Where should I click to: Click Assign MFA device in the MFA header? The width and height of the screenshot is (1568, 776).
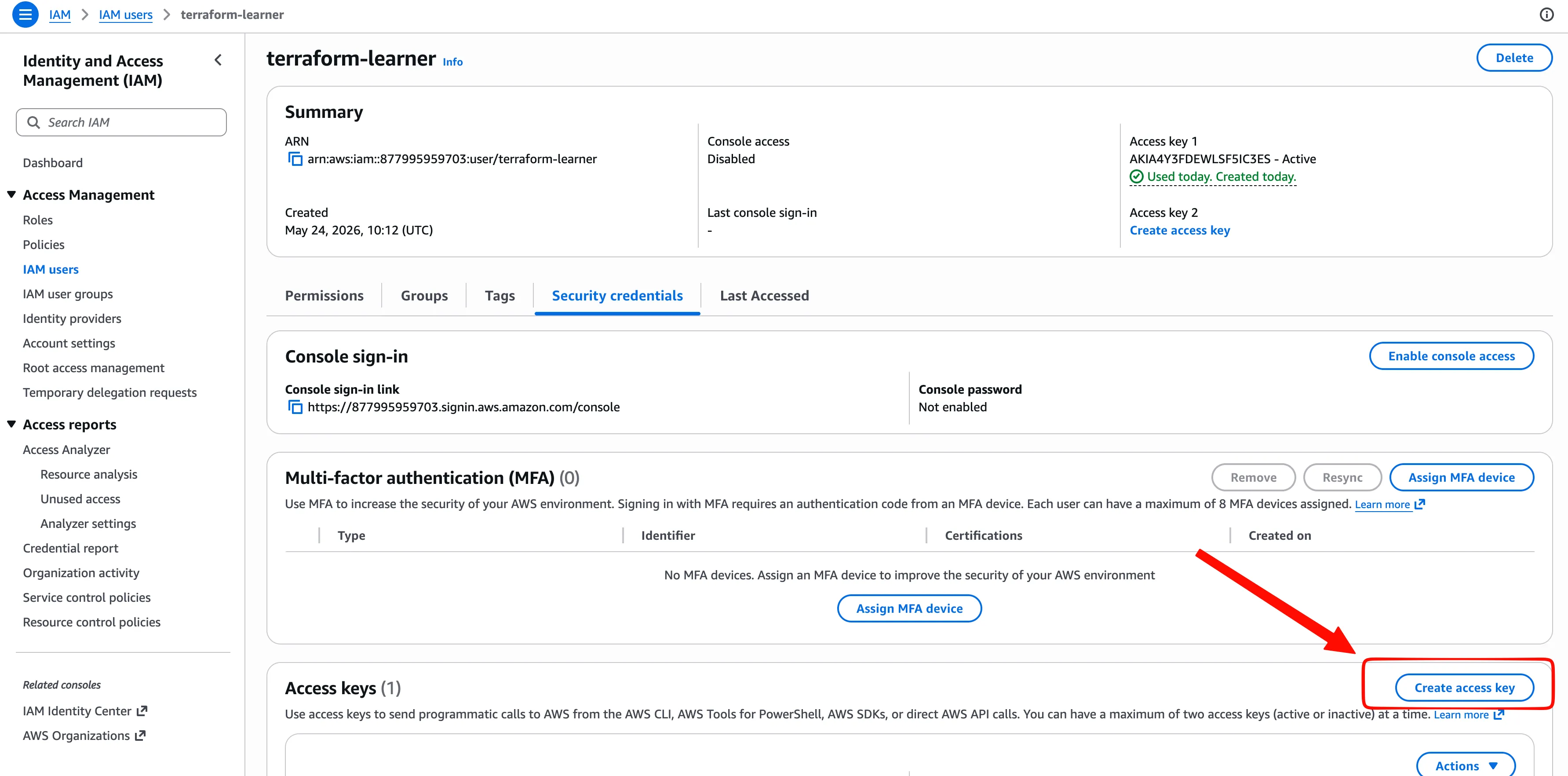pos(1461,478)
